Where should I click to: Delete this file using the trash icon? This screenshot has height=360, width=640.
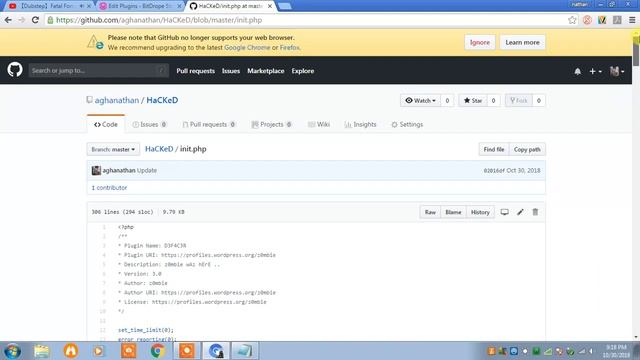point(535,212)
